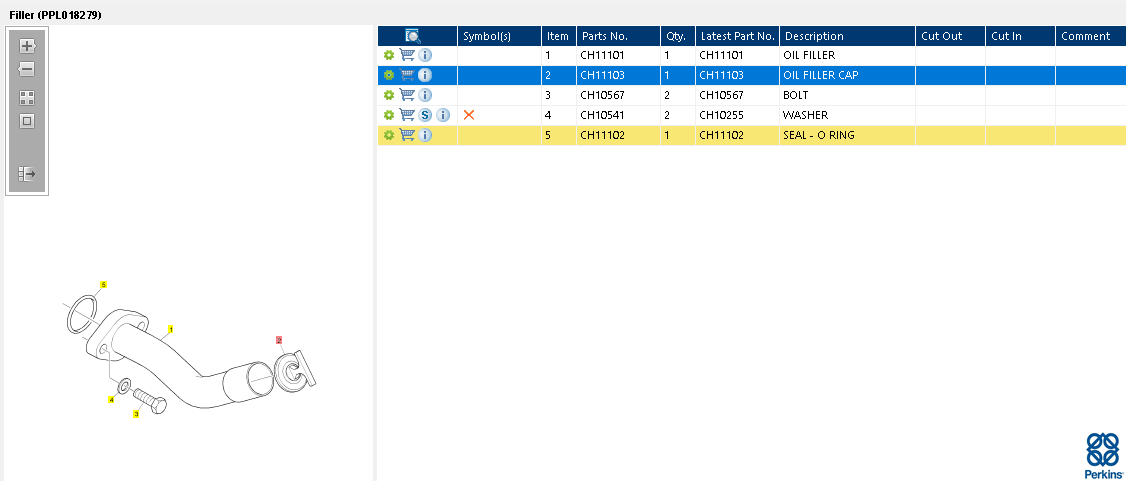Click the four-squares view icon in diagram toolbar
This screenshot has height=481, width=1126.
27,98
